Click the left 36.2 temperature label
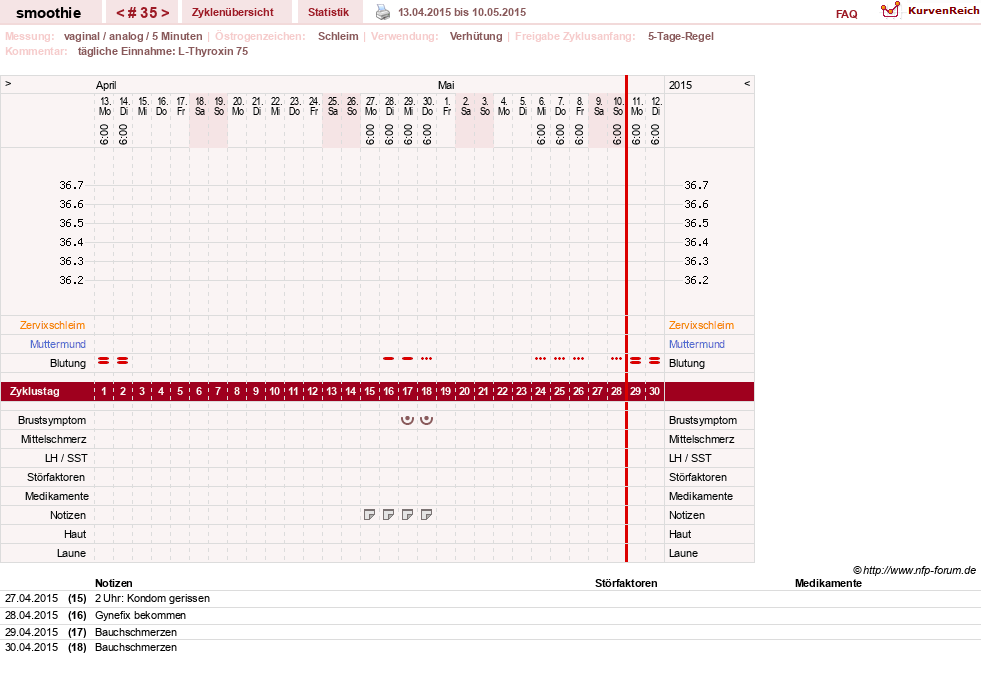Image resolution: width=981 pixels, height=682 pixels. click(x=71, y=280)
